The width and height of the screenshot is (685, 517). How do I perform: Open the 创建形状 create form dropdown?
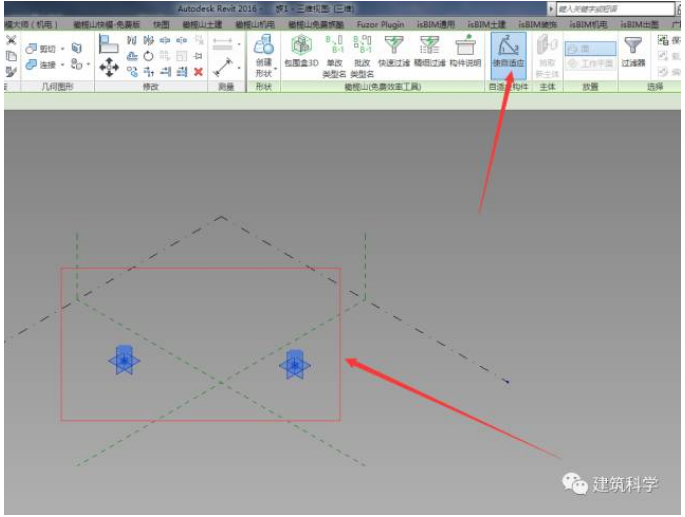click(263, 56)
